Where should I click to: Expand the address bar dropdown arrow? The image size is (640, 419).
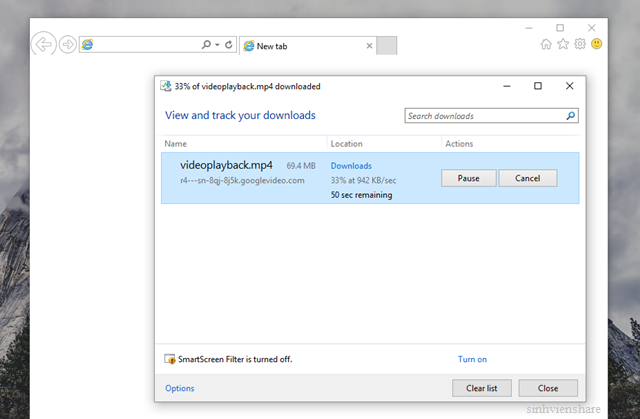point(217,45)
